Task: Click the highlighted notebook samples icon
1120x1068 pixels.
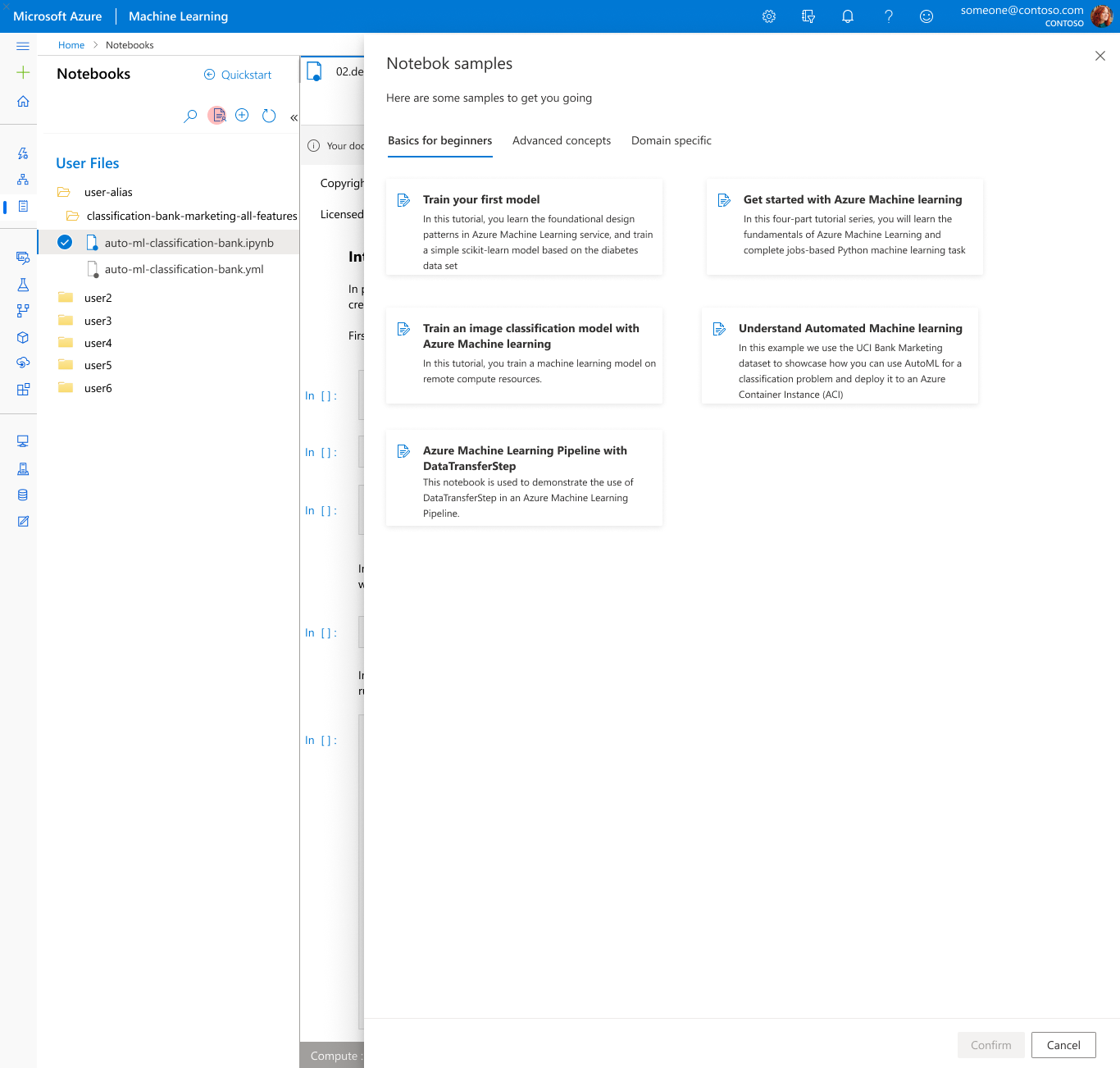Action: tap(217, 116)
